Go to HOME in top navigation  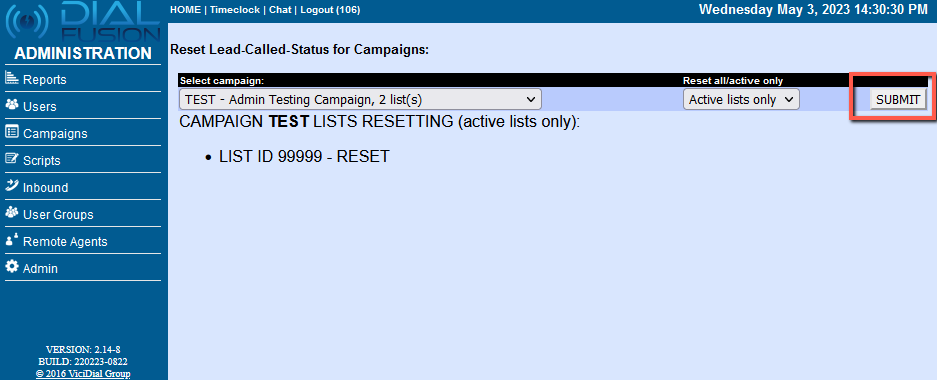coord(185,10)
